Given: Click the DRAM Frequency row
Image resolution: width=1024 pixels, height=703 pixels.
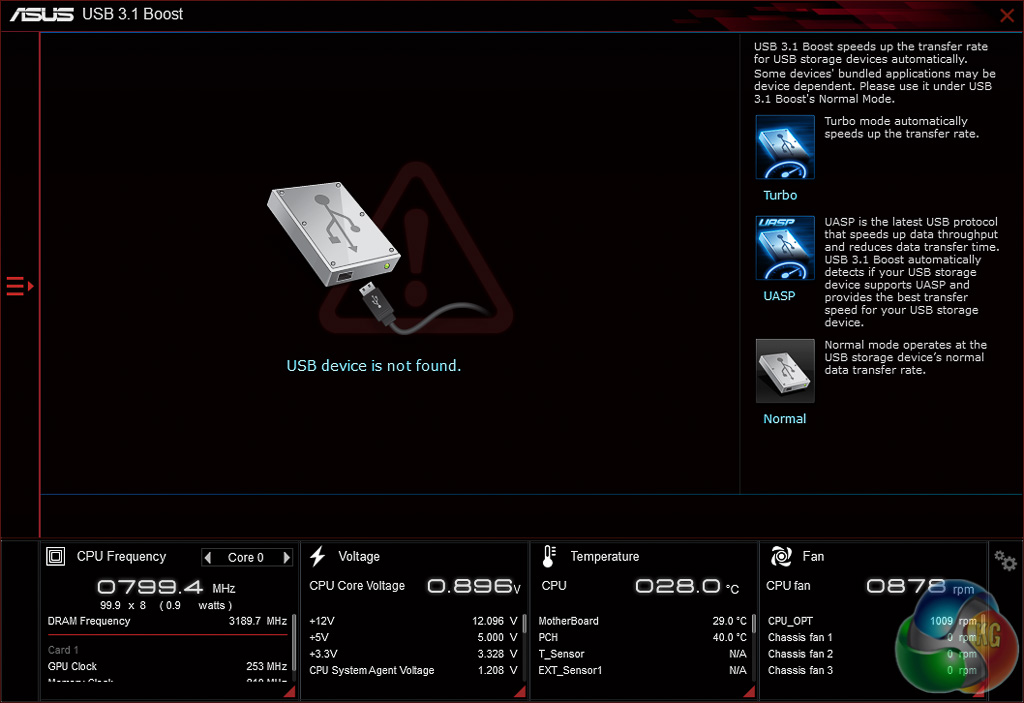Looking at the screenshot, I should click(x=167, y=621).
